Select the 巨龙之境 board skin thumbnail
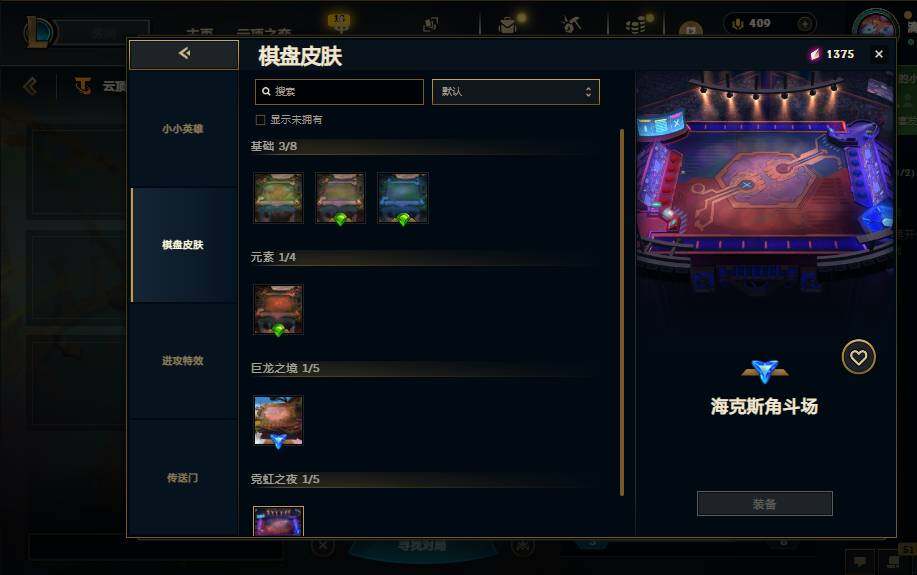The image size is (917, 575). (x=278, y=421)
